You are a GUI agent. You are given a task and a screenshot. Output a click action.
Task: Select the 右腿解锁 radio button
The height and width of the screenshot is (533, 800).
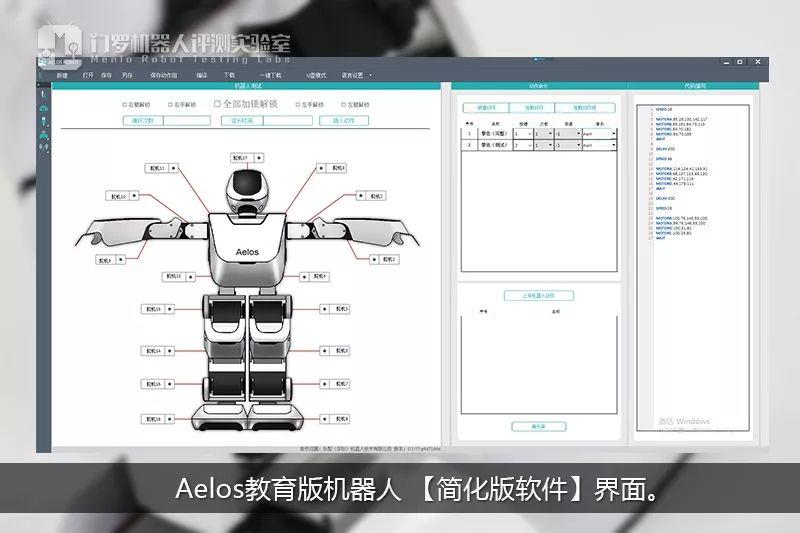pyautogui.click(x=124, y=105)
